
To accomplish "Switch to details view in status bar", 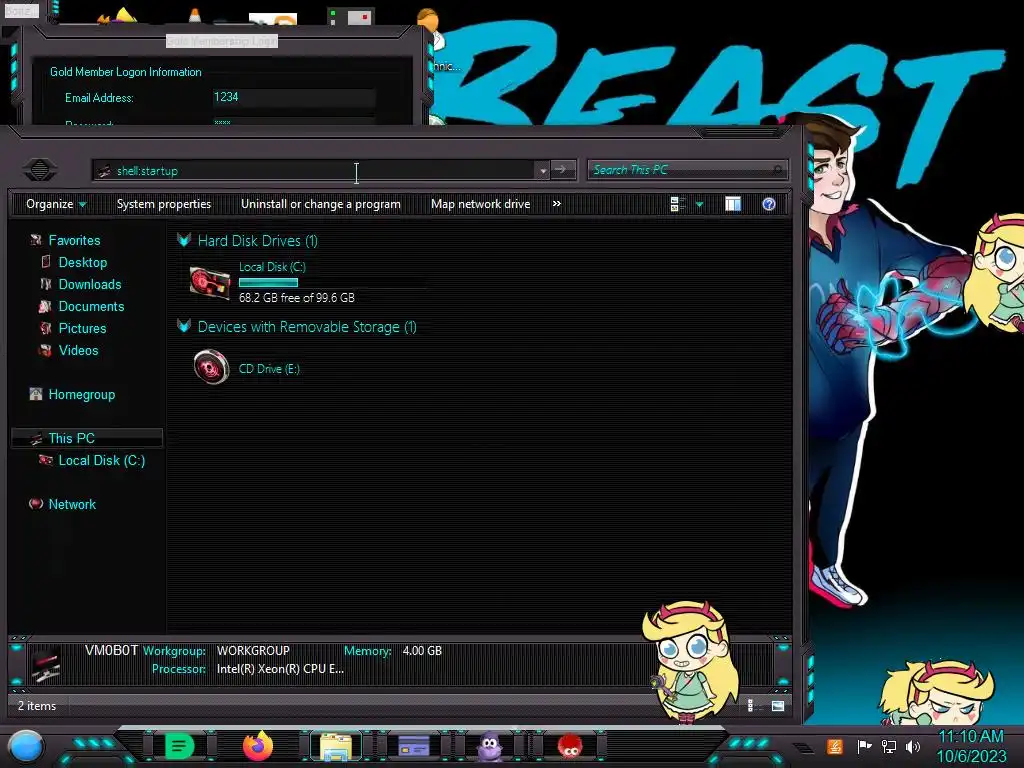I will tap(752, 705).
